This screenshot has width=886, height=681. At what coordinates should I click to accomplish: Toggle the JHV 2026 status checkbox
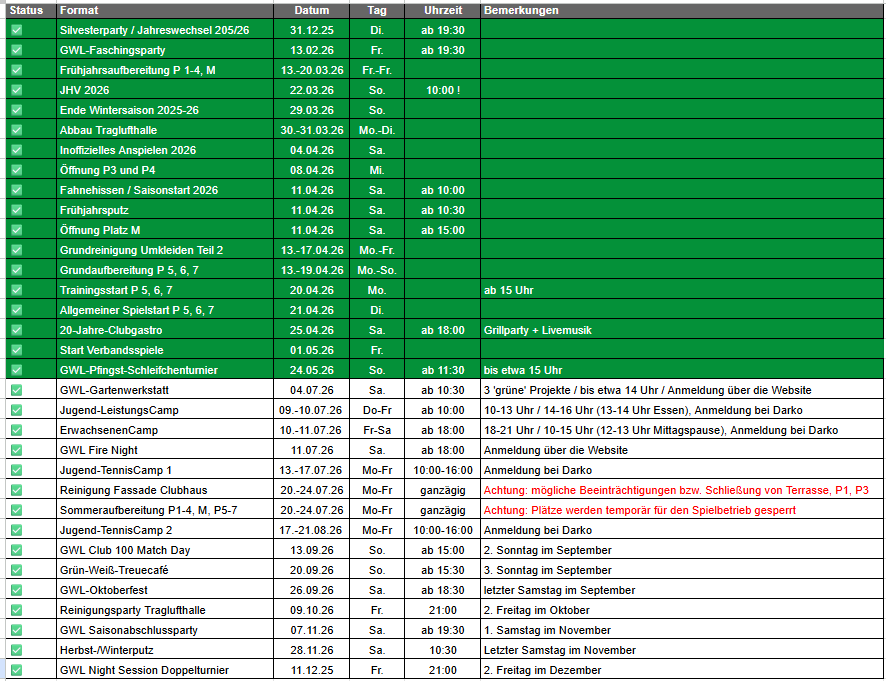[x=16, y=90]
